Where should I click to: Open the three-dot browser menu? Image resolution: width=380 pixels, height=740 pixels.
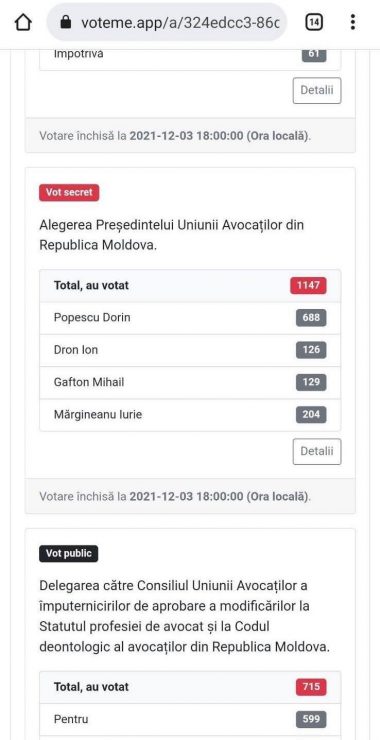pos(353,22)
